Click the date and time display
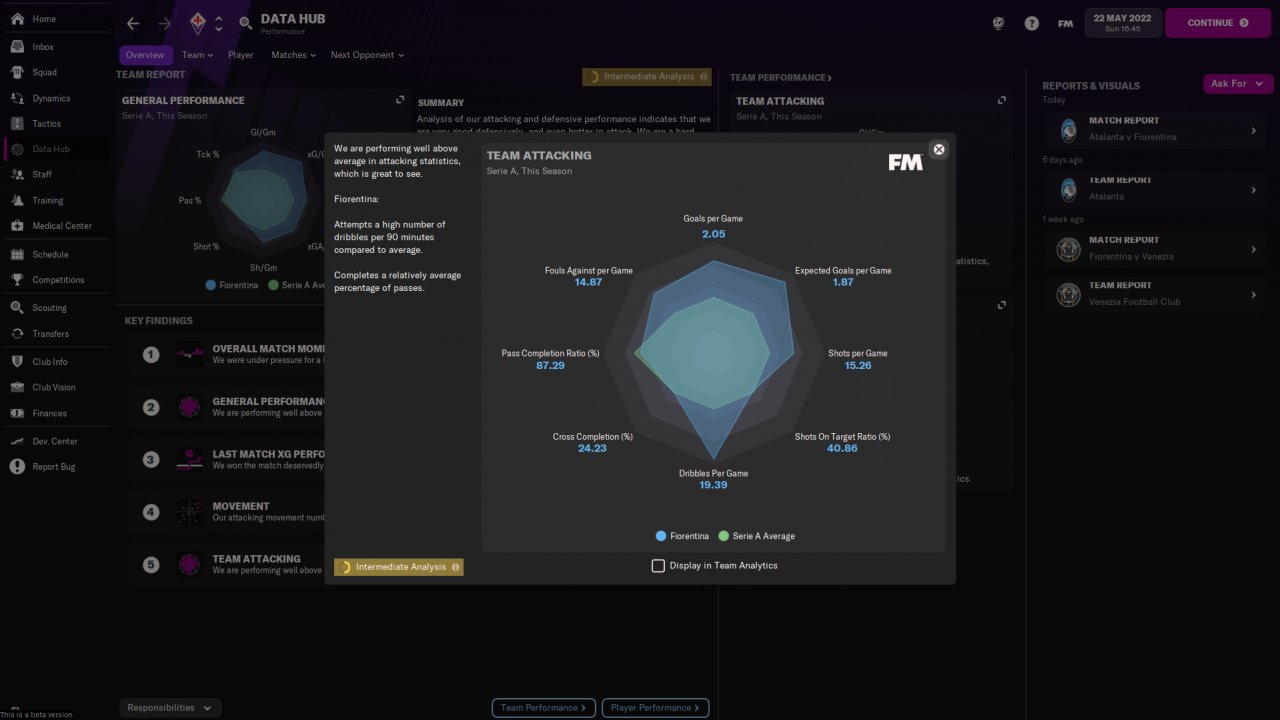 (x=1123, y=23)
